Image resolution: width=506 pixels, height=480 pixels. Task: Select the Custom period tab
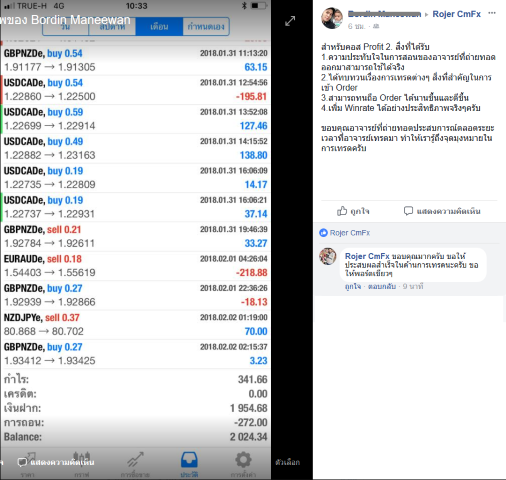pyautogui.click(x=206, y=27)
